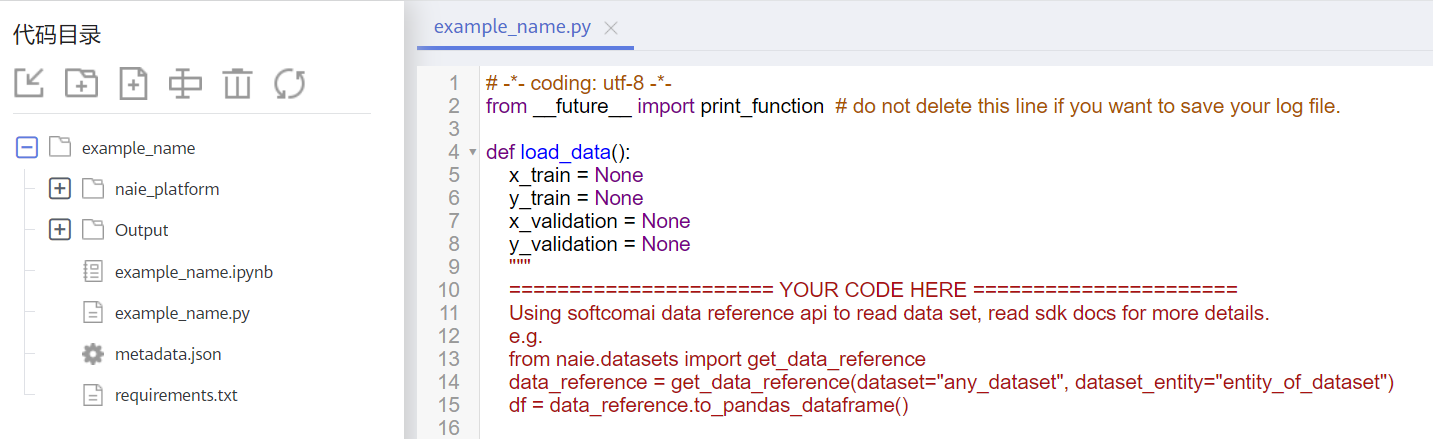1433x439 pixels.
Task: Switch to the example_name.py editor tab
Action: coord(512,28)
